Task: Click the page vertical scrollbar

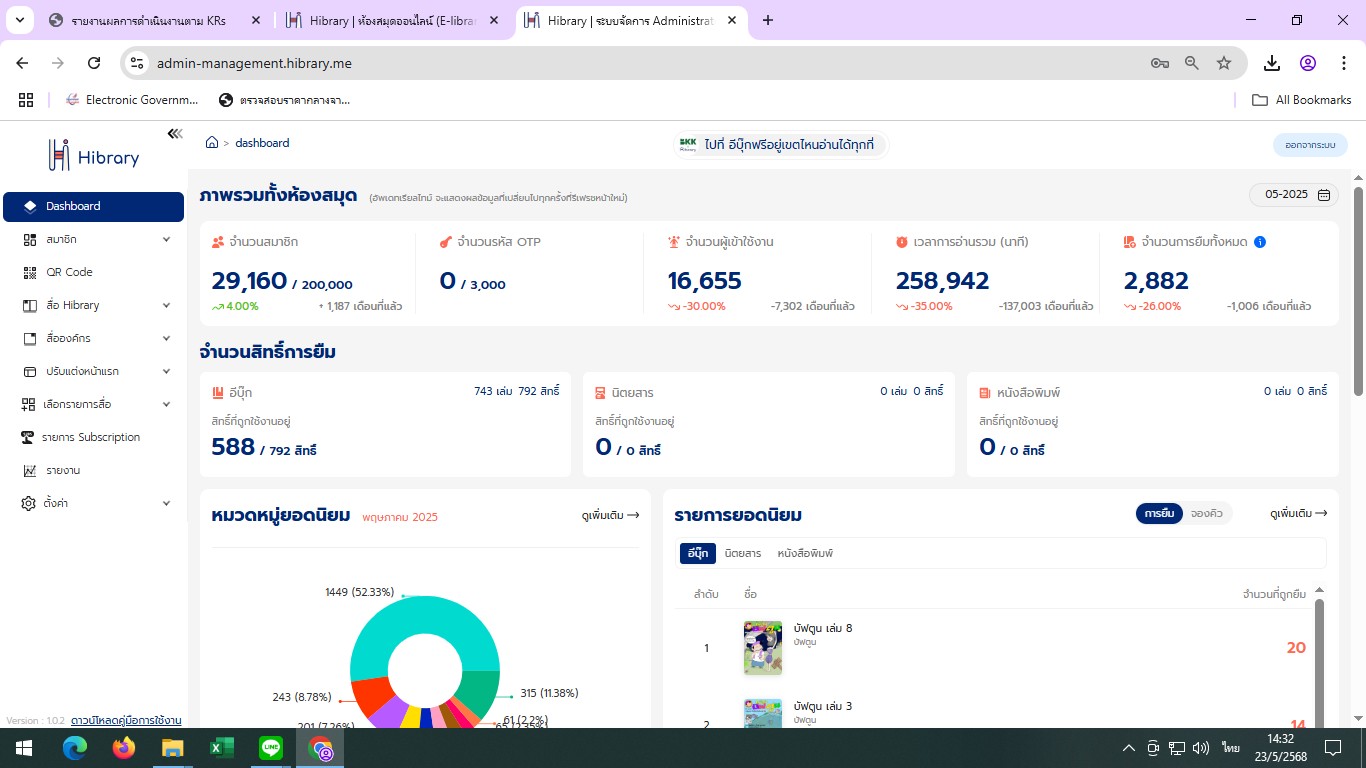Action: [x=1358, y=290]
